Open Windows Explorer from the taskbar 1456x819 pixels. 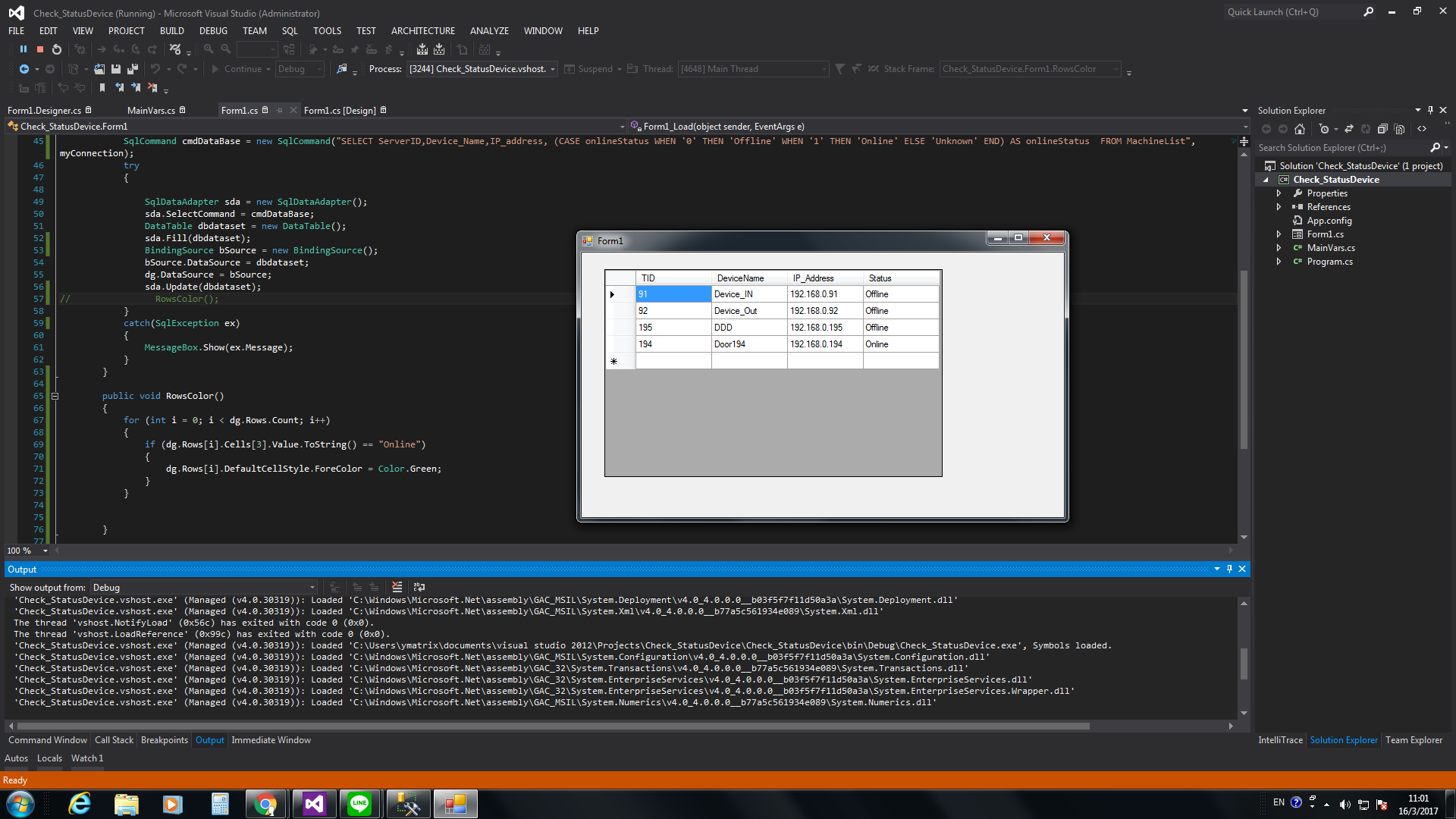126,804
